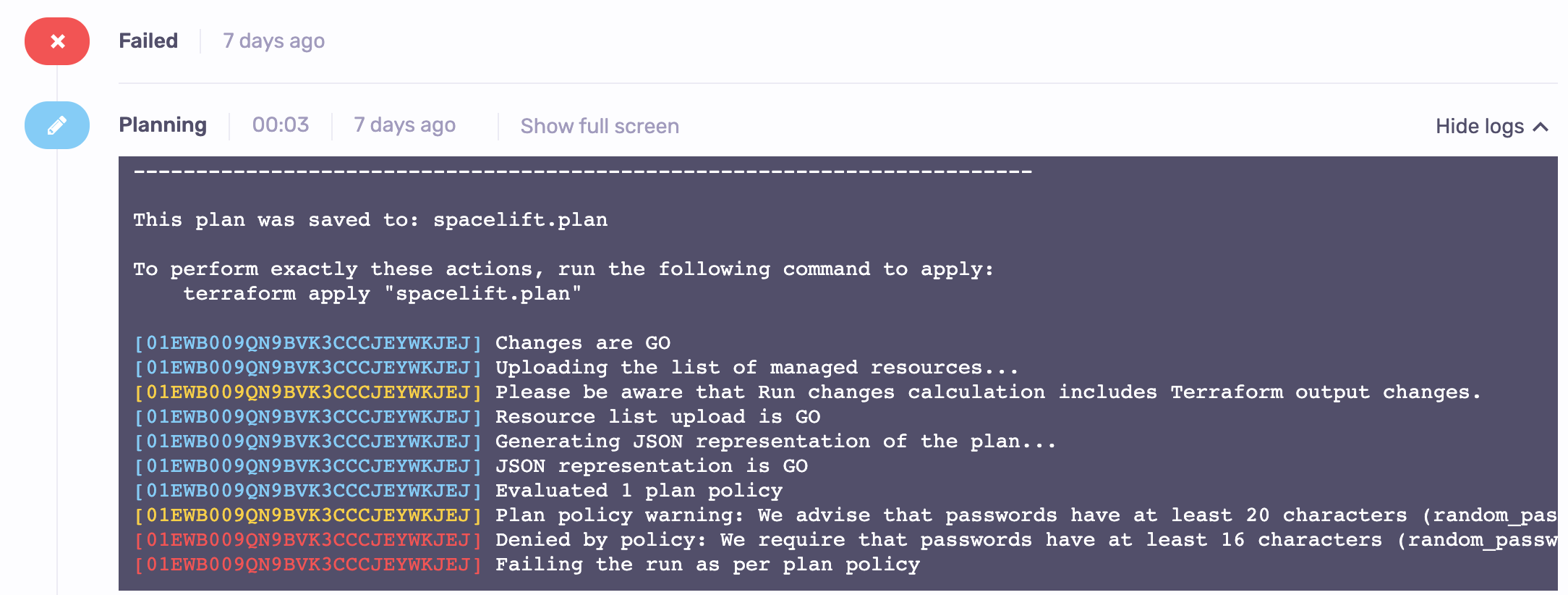Screen dimensions: 1568x595
Task: Click the 00:03 planning duration
Action: tap(281, 125)
